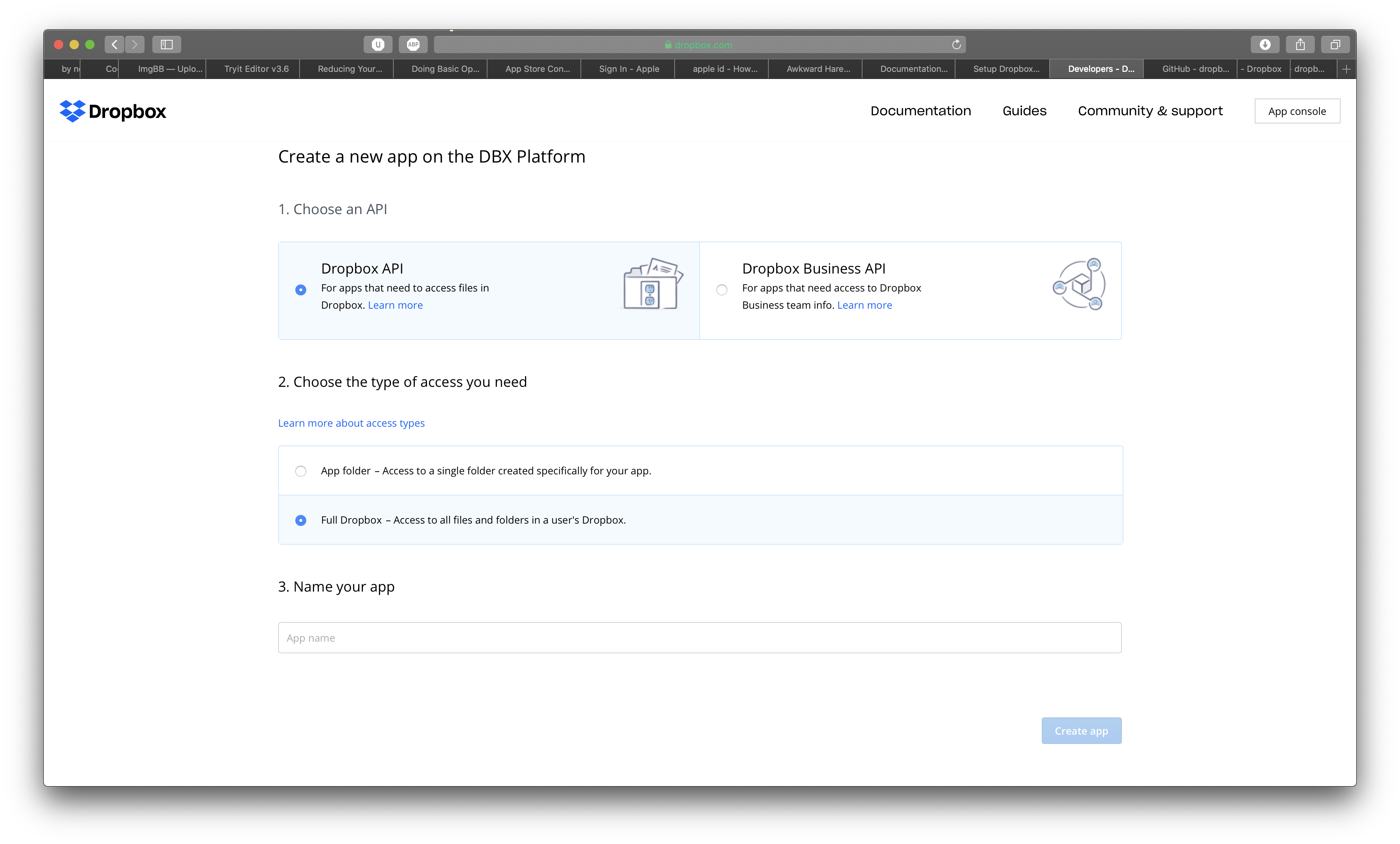Go back with Safari's back arrow

coord(114,44)
